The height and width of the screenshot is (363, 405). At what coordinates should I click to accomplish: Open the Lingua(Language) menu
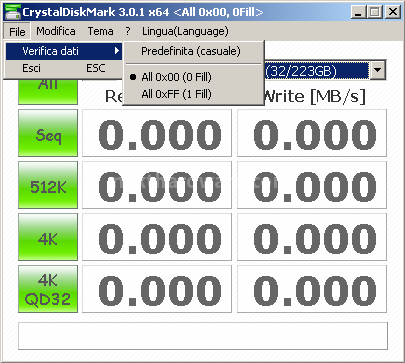pos(185,31)
